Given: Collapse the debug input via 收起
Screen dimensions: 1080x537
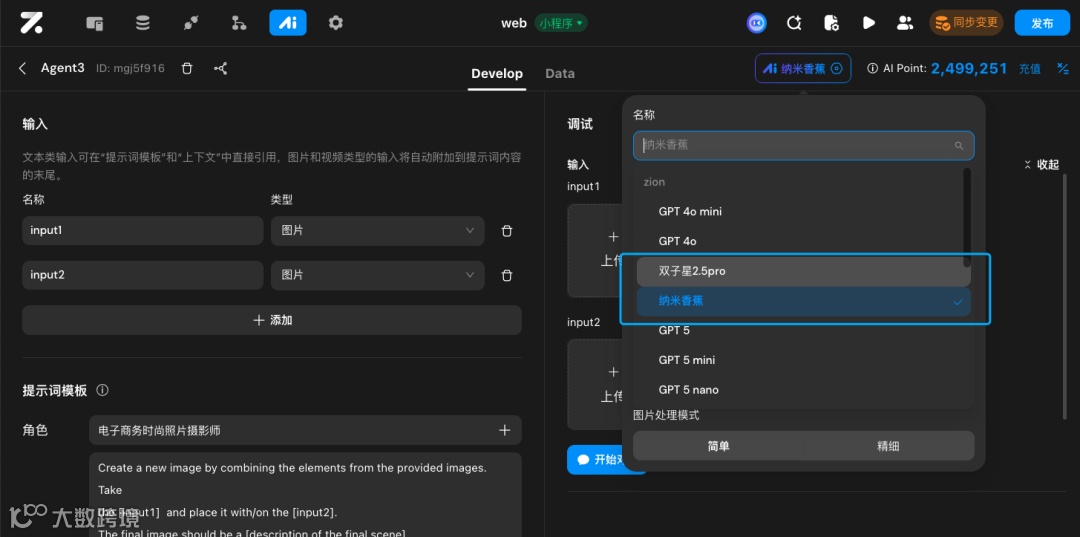Looking at the screenshot, I should point(1041,165).
